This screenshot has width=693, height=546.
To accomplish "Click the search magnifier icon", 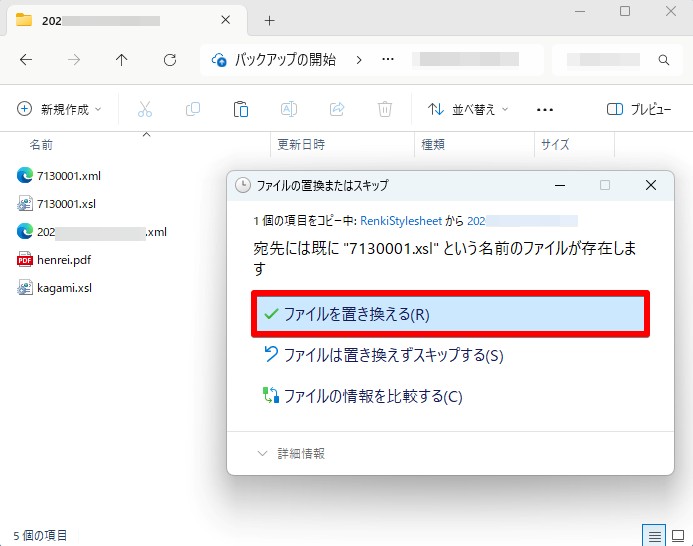I will pyautogui.click(x=663, y=60).
